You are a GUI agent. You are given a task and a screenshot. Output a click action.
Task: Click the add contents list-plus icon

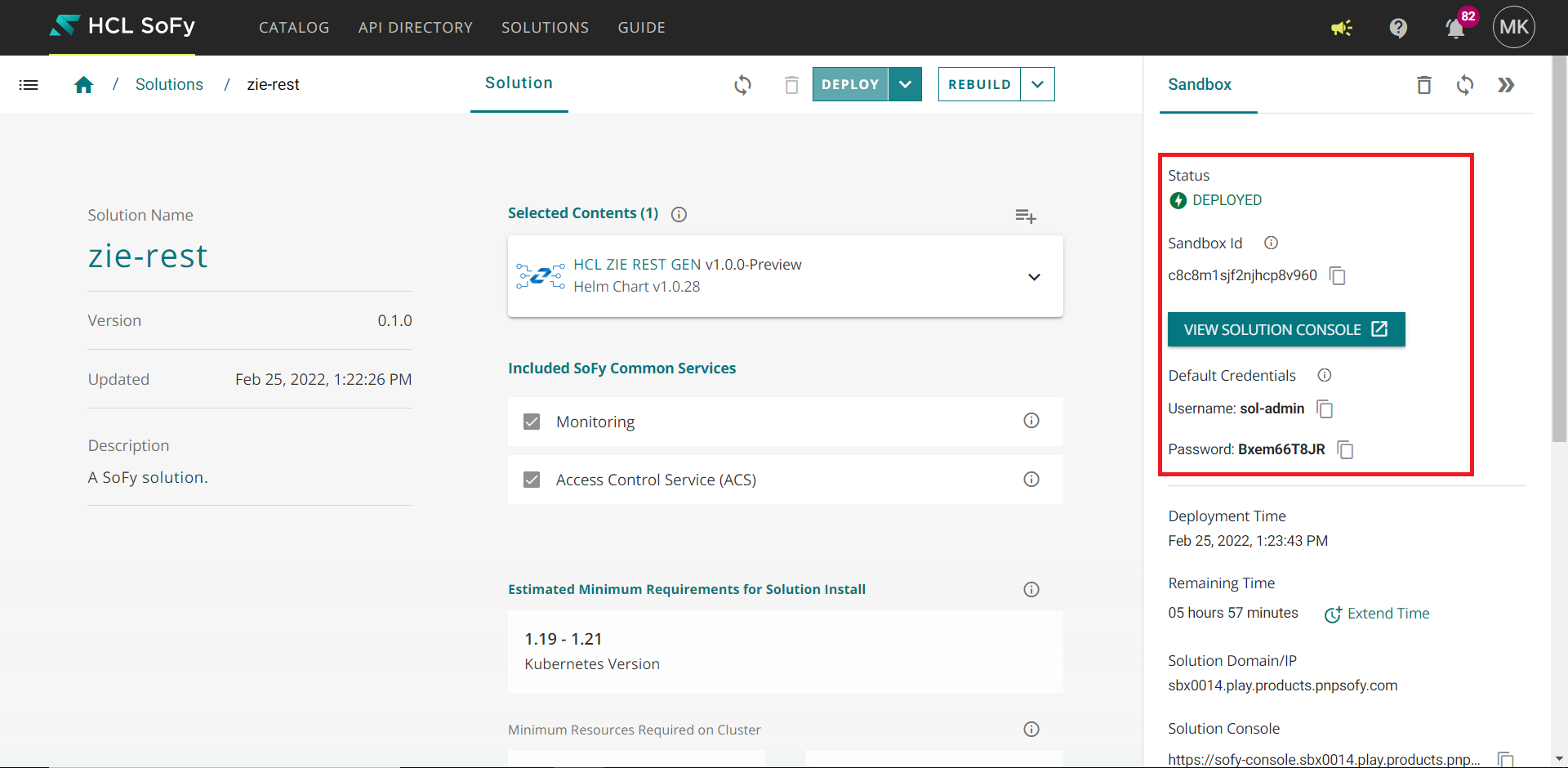(x=1026, y=217)
